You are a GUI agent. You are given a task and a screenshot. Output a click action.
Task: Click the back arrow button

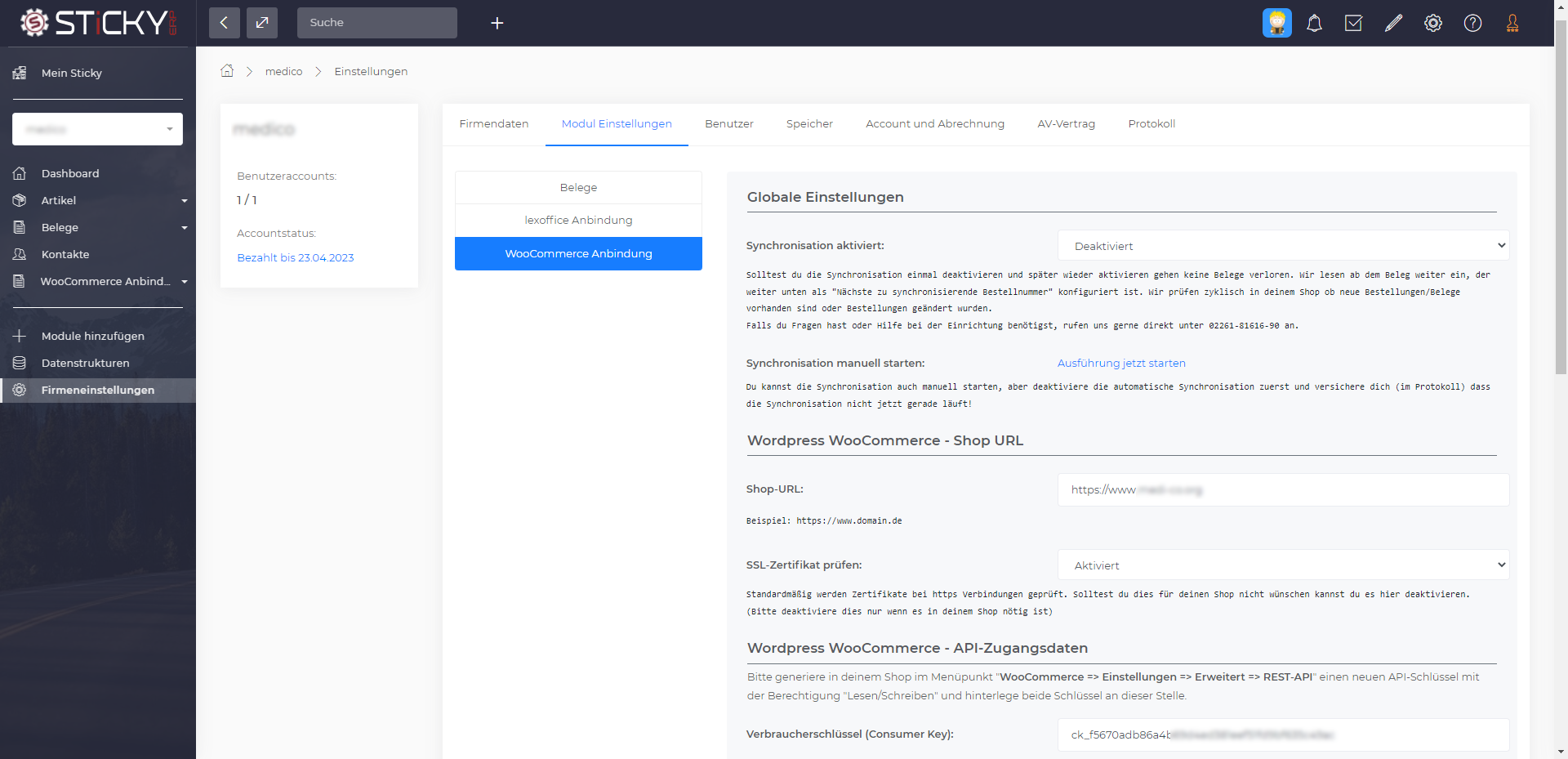pyautogui.click(x=225, y=23)
